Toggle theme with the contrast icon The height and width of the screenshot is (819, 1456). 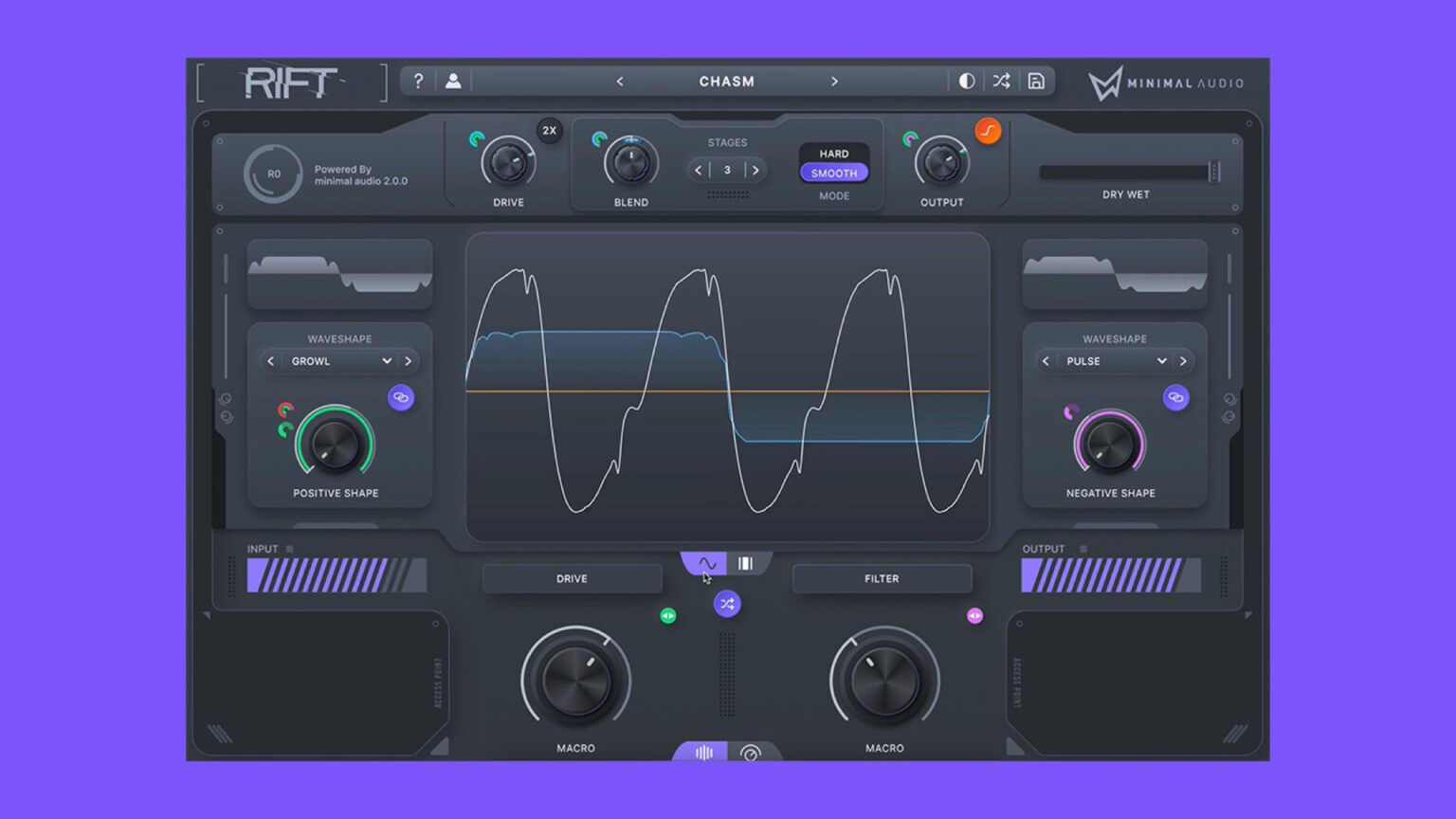966,81
